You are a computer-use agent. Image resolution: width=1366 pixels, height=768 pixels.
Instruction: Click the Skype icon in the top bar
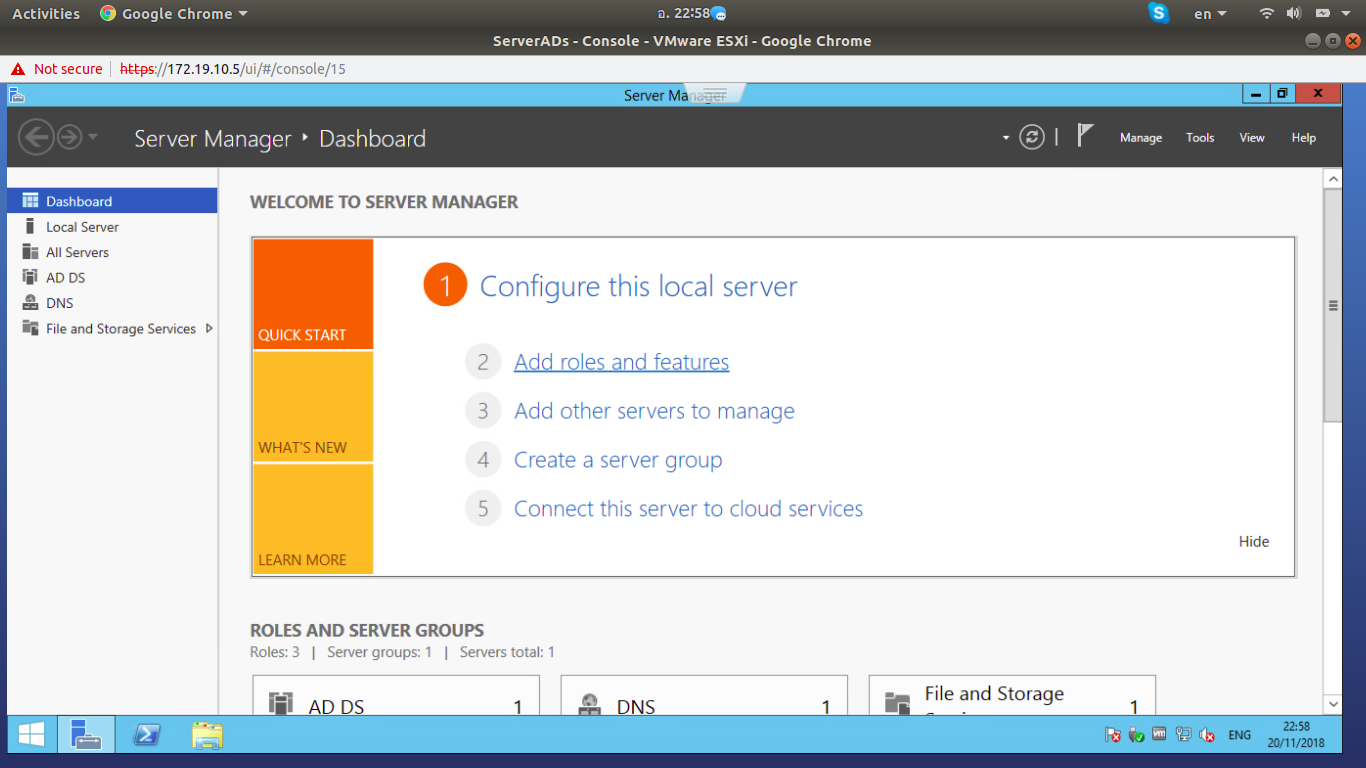click(1159, 13)
